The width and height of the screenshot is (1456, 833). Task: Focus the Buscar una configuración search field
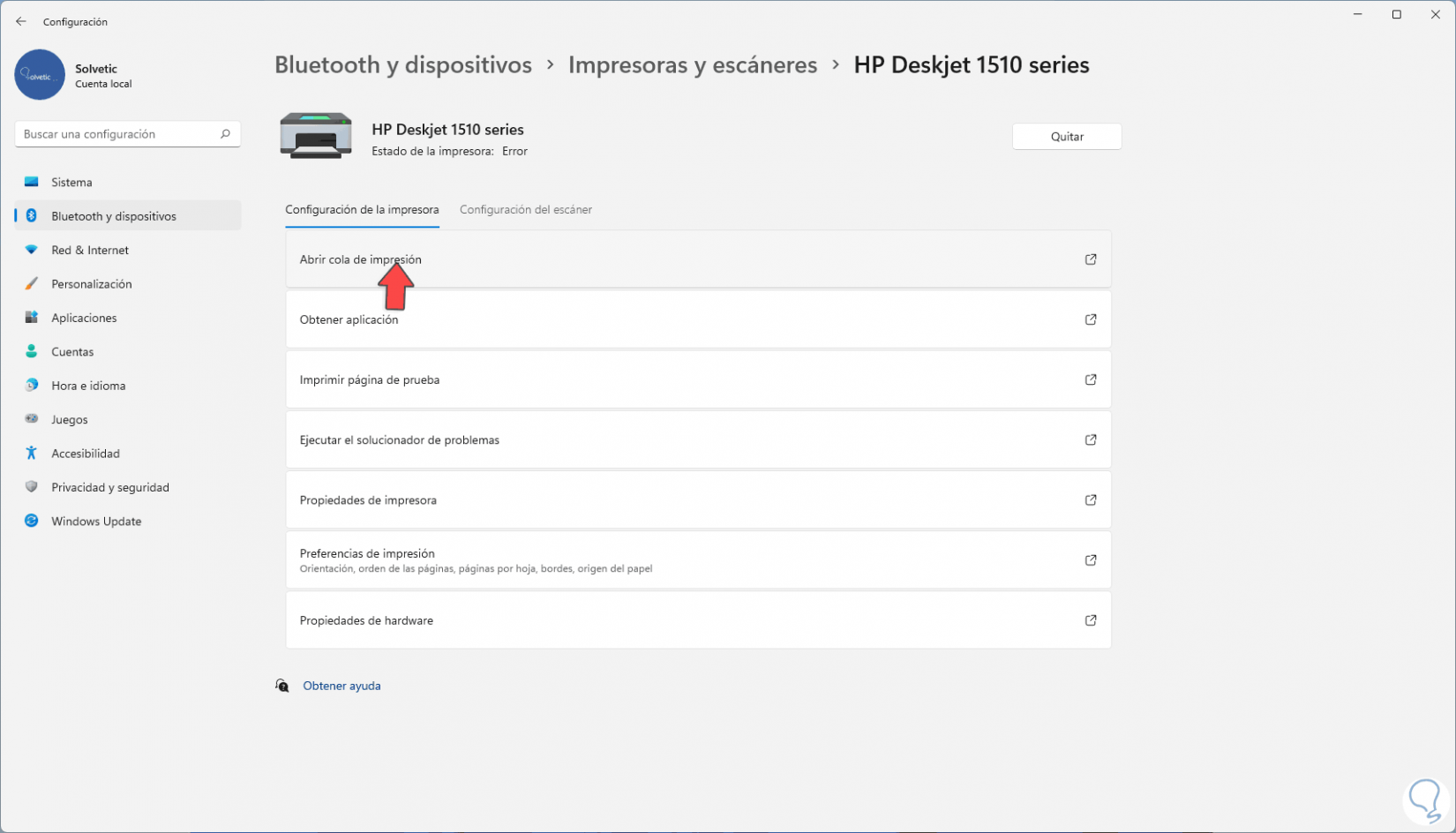click(x=128, y=134)
